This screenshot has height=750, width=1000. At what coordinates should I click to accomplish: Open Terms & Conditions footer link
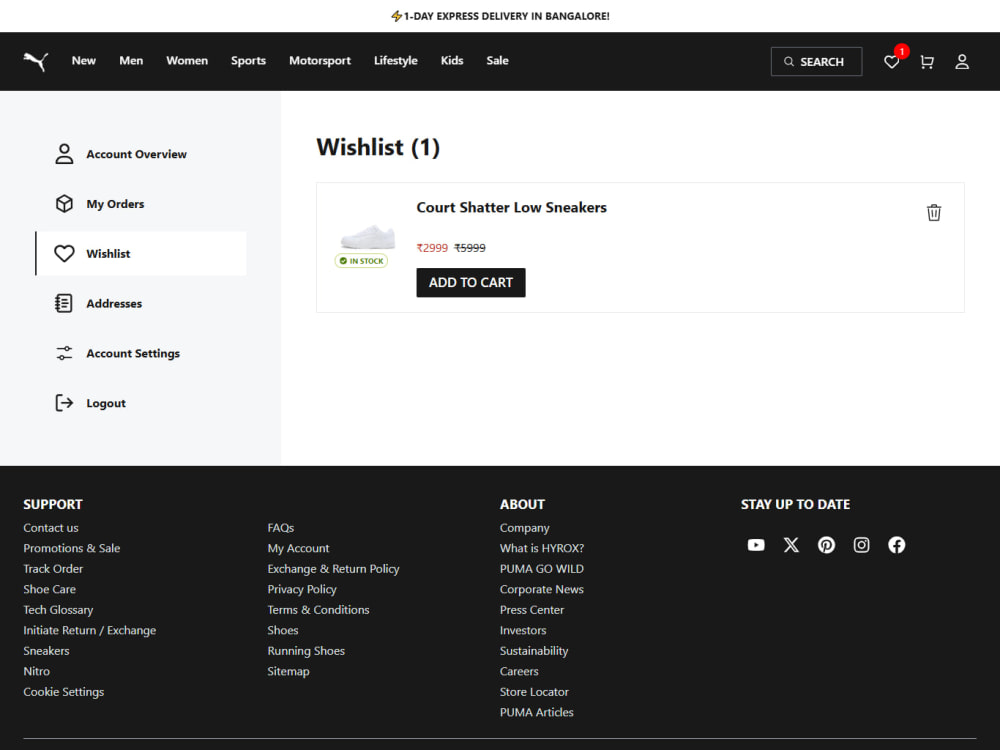click(318, 609)
